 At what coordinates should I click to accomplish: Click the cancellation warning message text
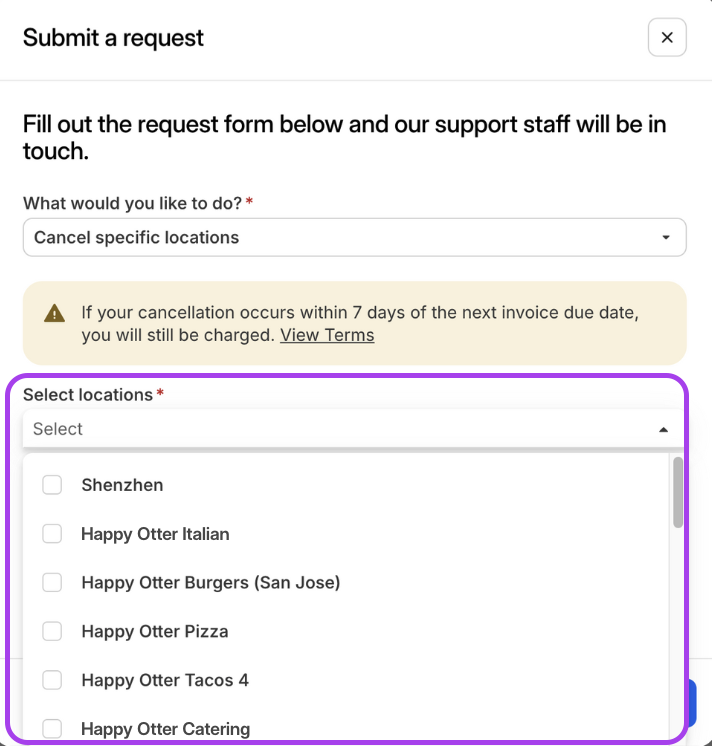(x=360, y=324)
